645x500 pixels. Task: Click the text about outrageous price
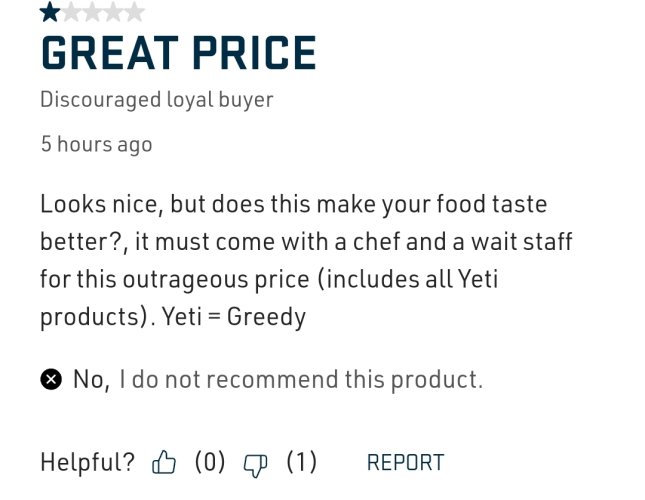pos(269,280)
